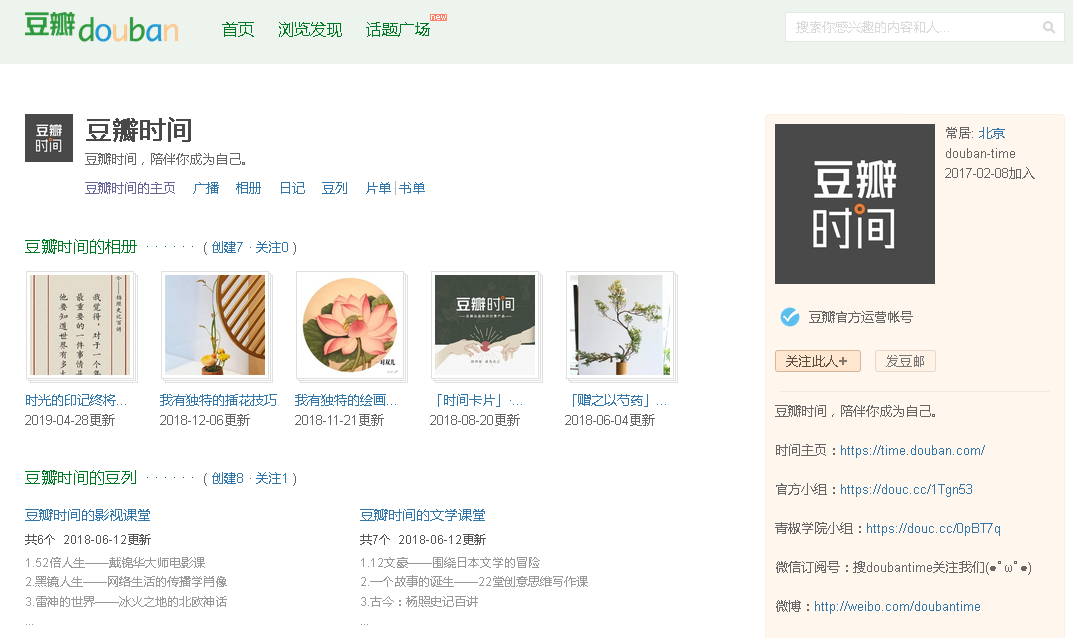Open the 关注1 doulist link
The height and width of the screenshot is (638, 1073).
click(272, 478)
